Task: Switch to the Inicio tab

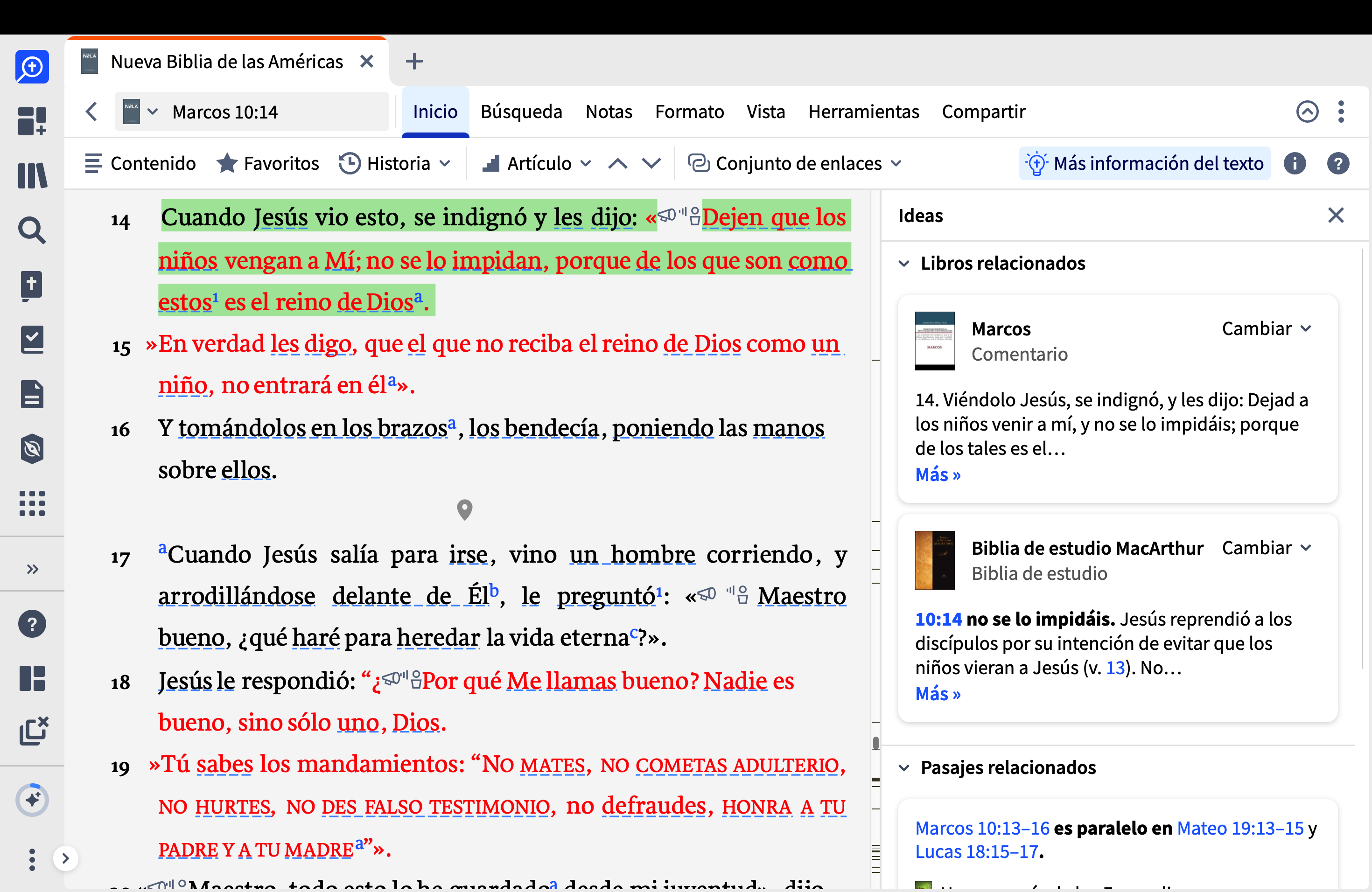Action: (x=435, y=112)
